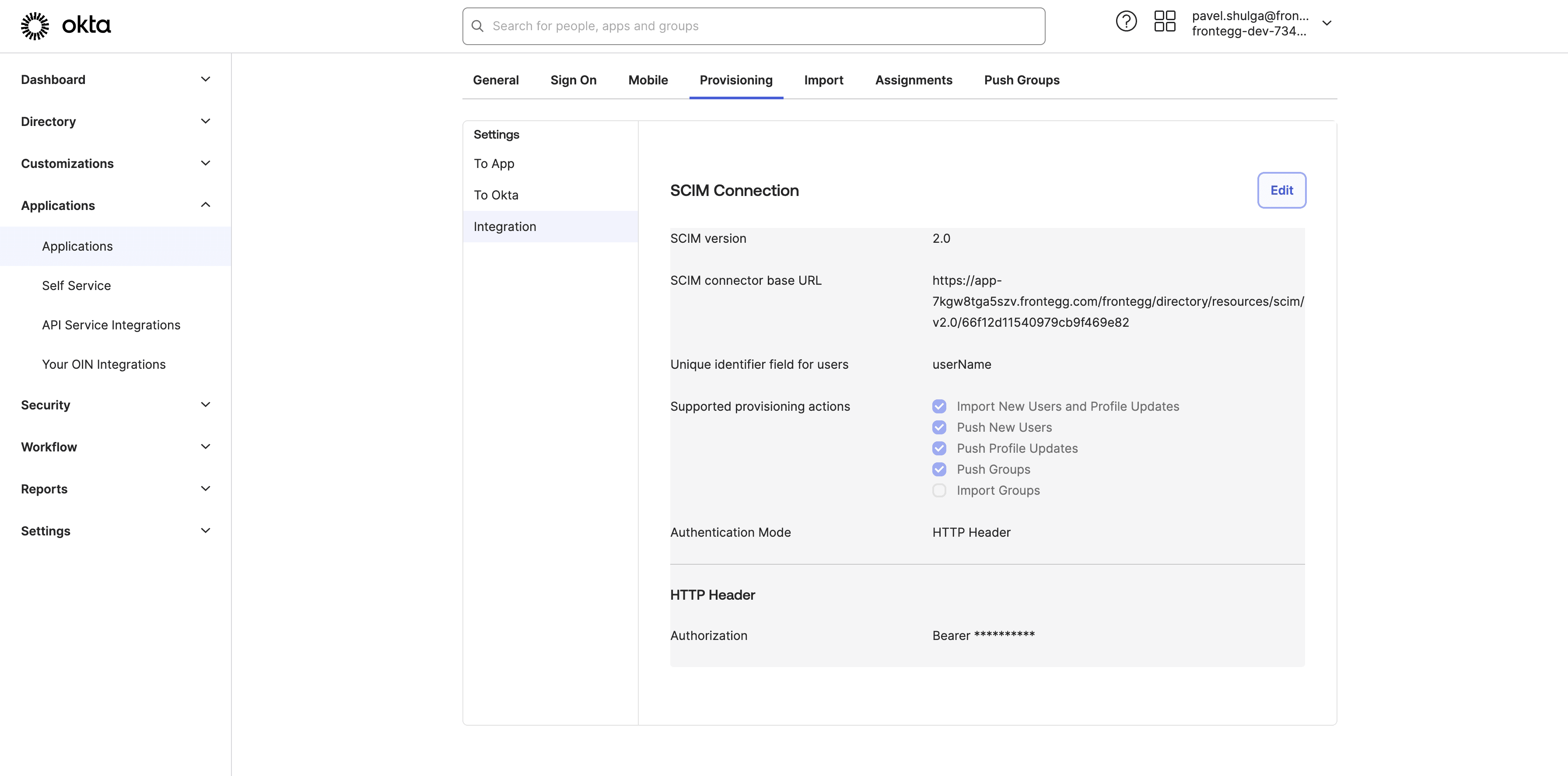Expand the Settings sidebar section
This screenshot has width=1568, height=776.
click(x=115, y=531)
